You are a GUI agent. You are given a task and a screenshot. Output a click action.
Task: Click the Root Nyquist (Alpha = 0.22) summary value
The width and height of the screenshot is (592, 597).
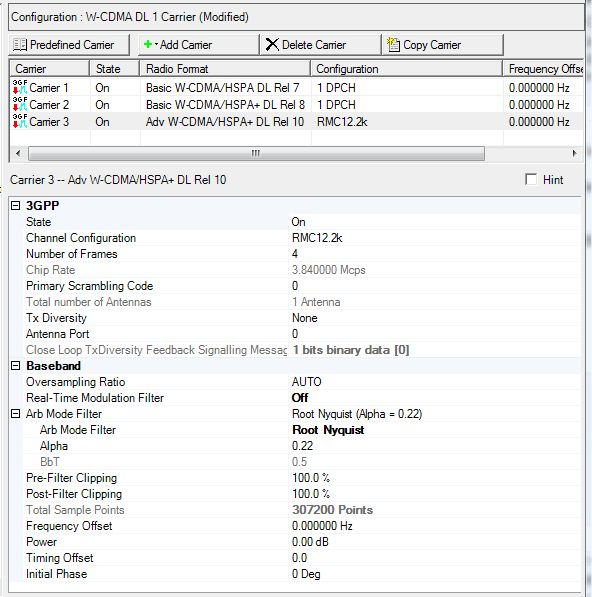(357, 414)
